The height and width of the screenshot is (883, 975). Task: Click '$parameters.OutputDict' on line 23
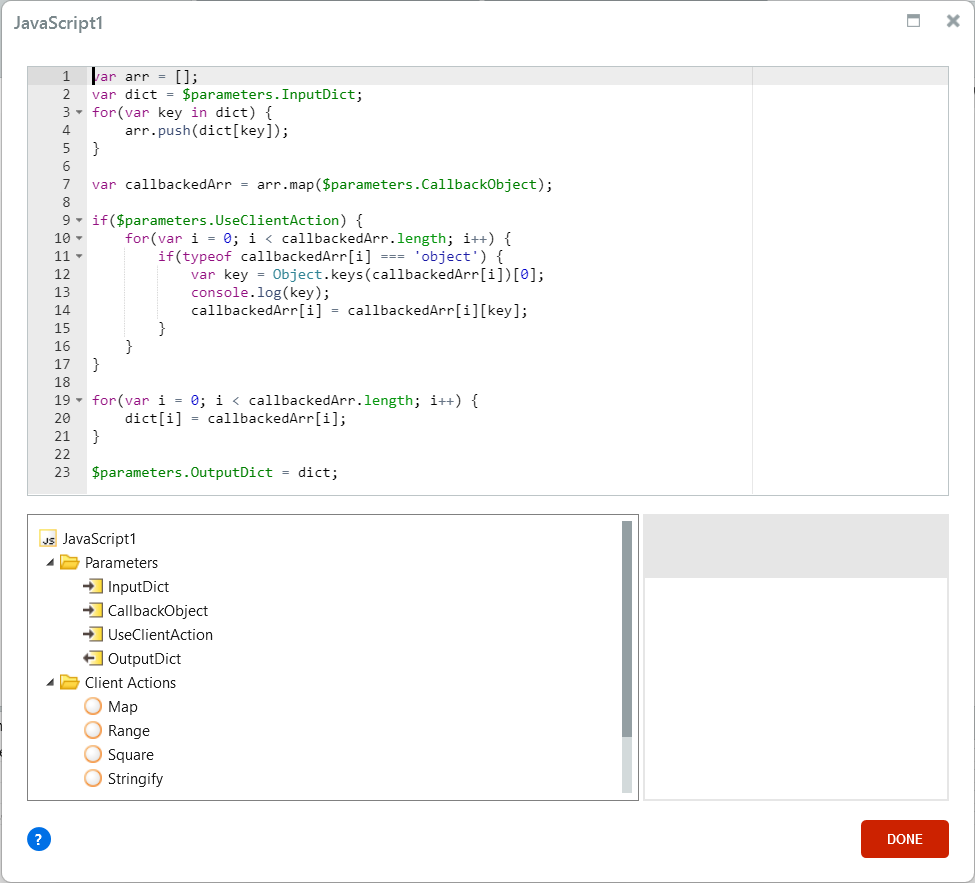[x=182, y=473]
